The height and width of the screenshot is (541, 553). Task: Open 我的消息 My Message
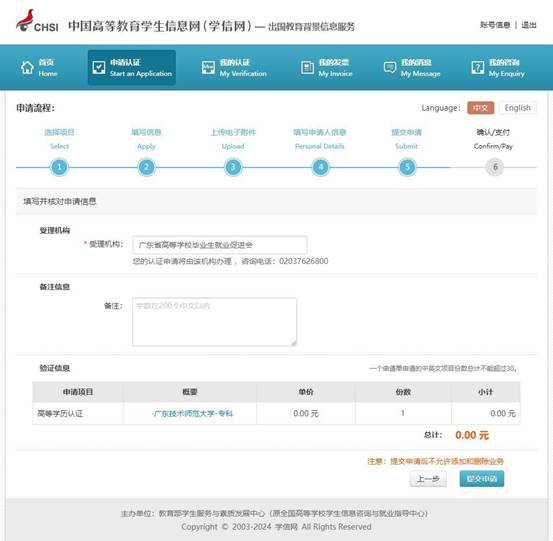(x=412, y=68)
